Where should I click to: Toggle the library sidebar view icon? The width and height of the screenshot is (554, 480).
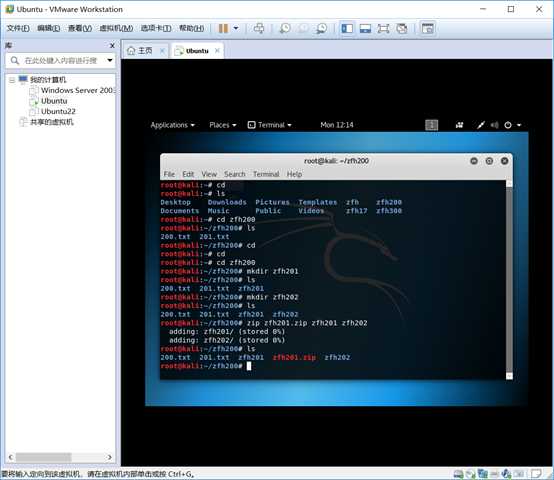347,28
